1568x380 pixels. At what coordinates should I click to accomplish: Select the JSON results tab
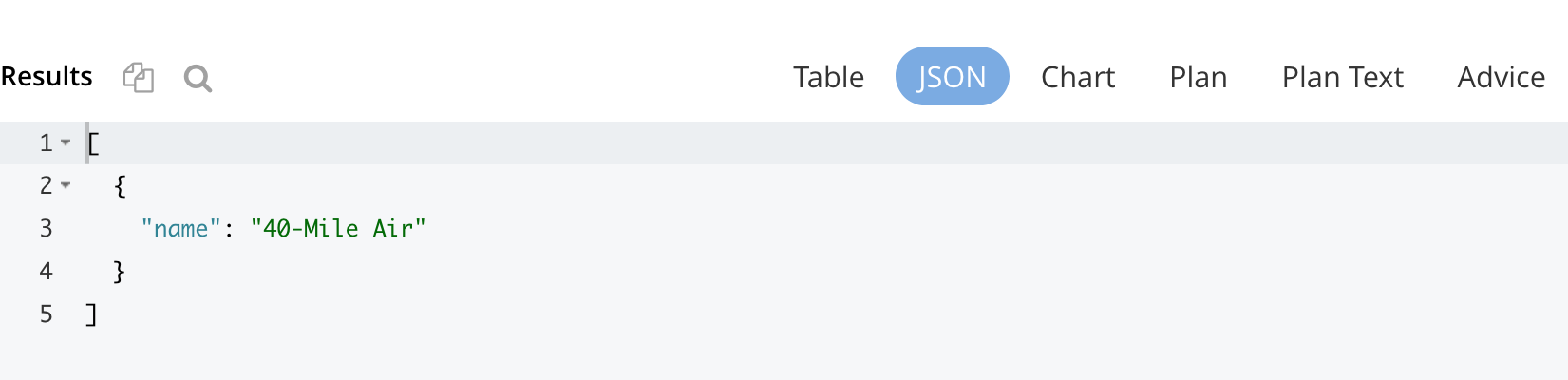coord(952,77)
